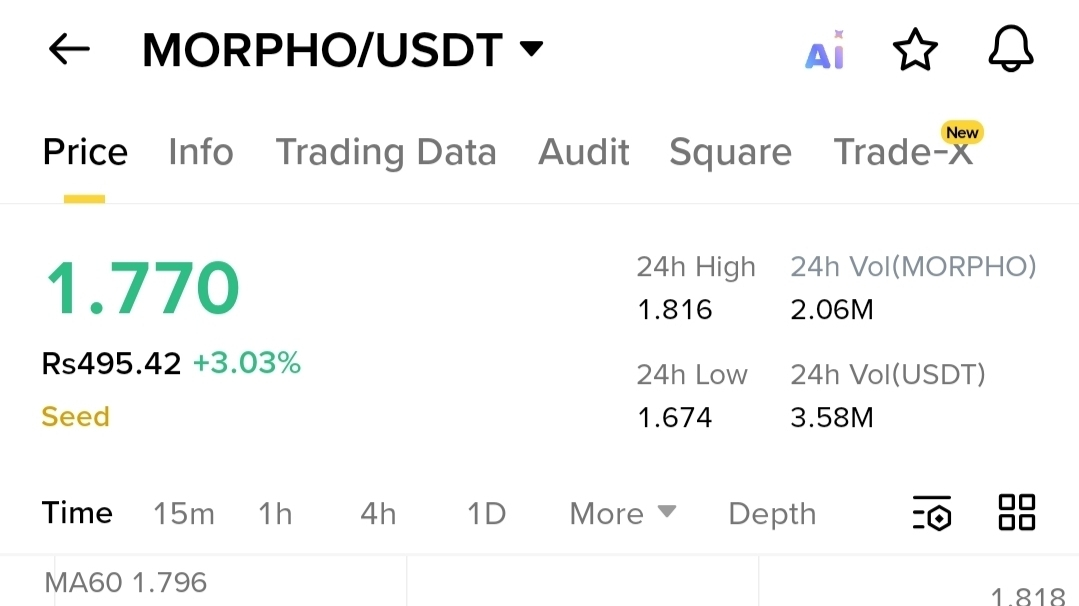Set a price alert with bell icon

click(1010, 49)
